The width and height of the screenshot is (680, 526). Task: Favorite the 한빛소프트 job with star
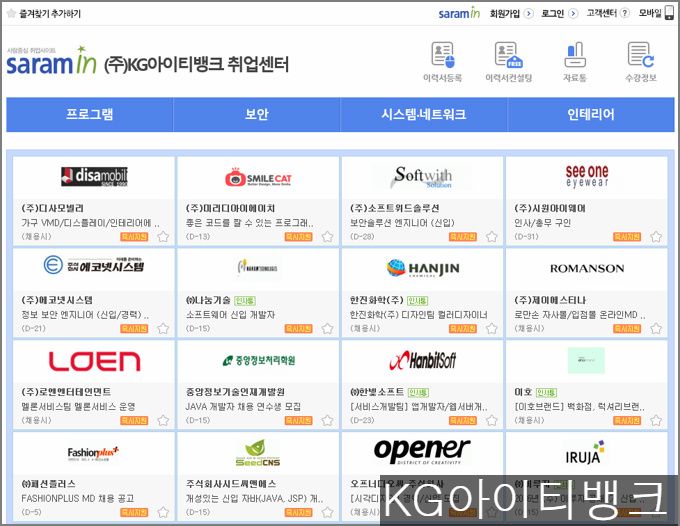point(491,421)
